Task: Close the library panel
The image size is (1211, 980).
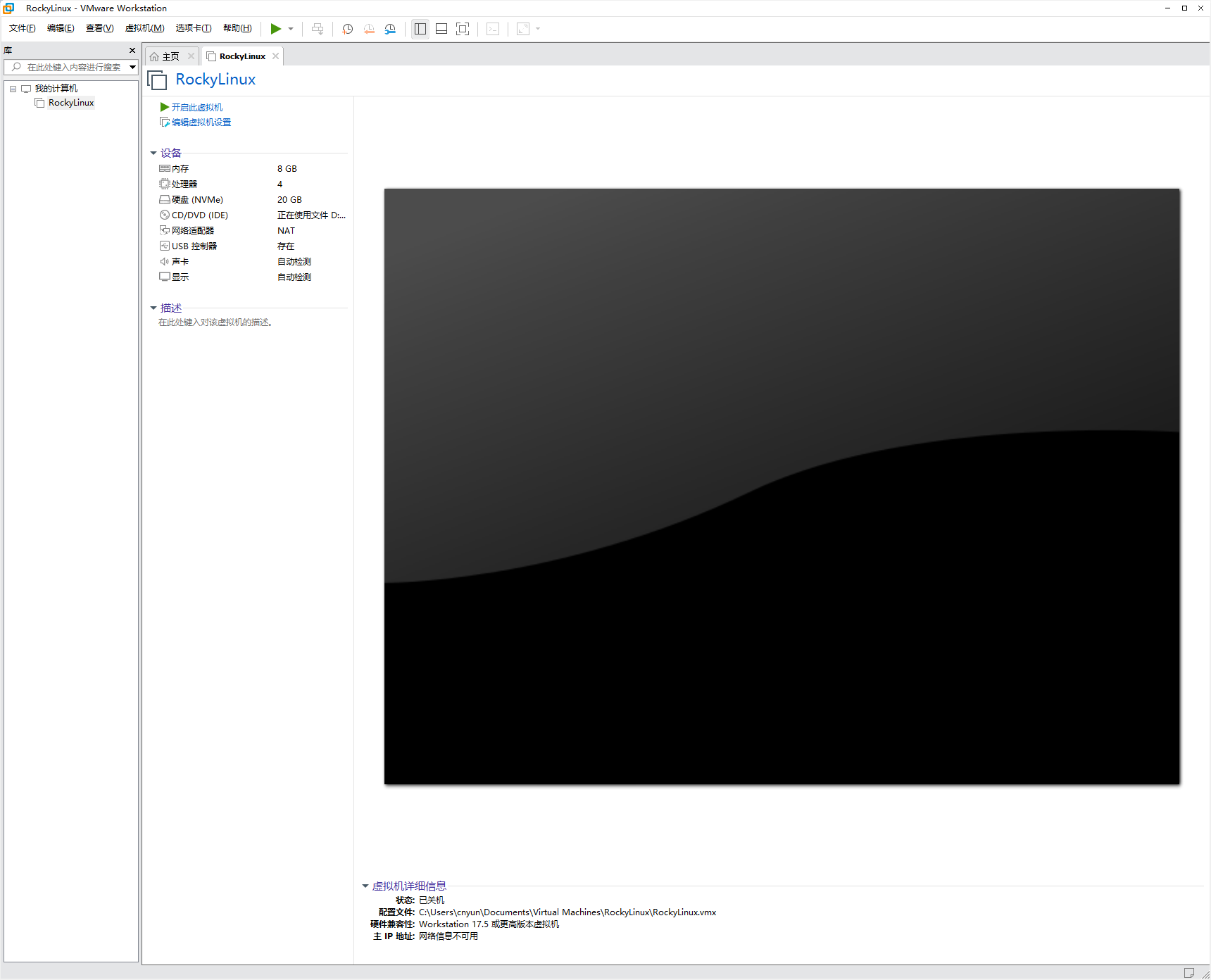Action: pos(132,51)
